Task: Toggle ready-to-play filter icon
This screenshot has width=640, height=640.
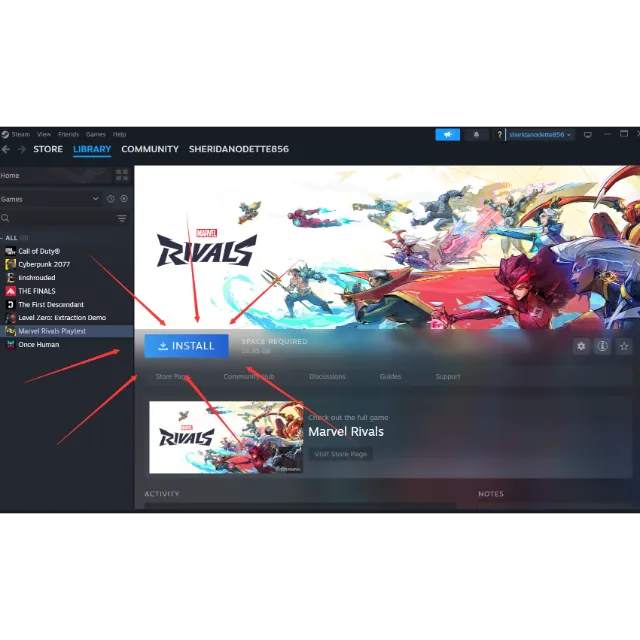Action: [x=124, y=199]
